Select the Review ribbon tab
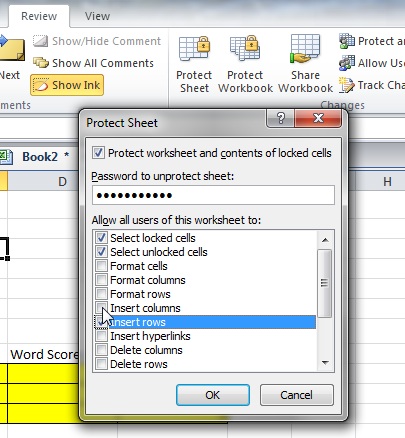This screenshot has height=438, width=405. tap(39, 16)
